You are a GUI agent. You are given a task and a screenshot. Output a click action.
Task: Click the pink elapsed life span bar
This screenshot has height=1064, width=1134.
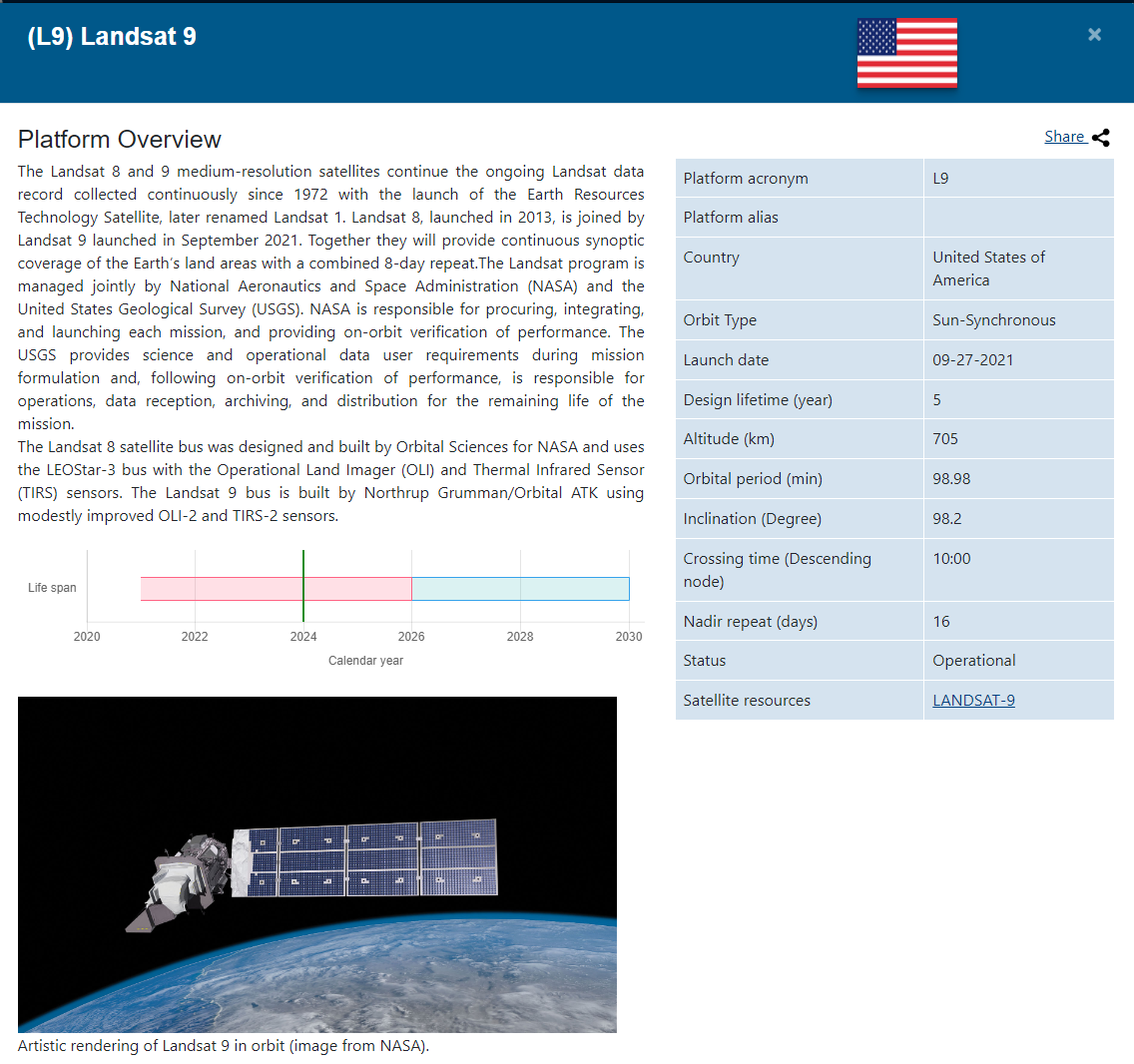(277, 589)
